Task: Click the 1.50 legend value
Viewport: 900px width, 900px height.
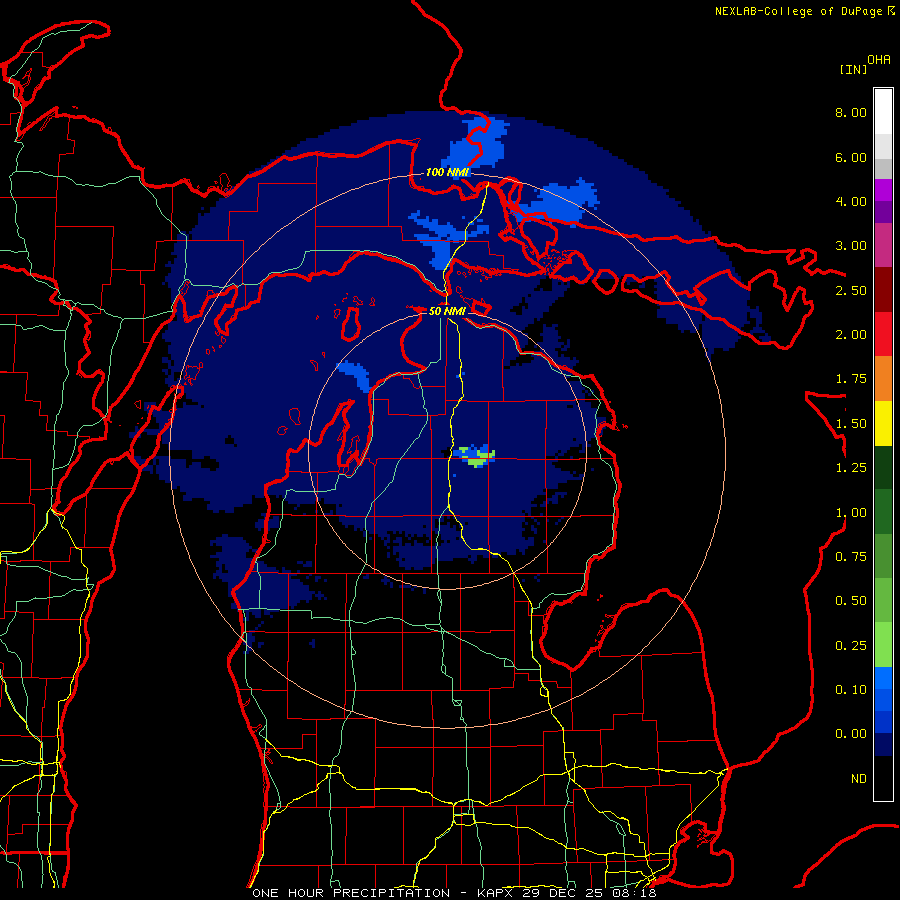Action: (x=851, y=424)
